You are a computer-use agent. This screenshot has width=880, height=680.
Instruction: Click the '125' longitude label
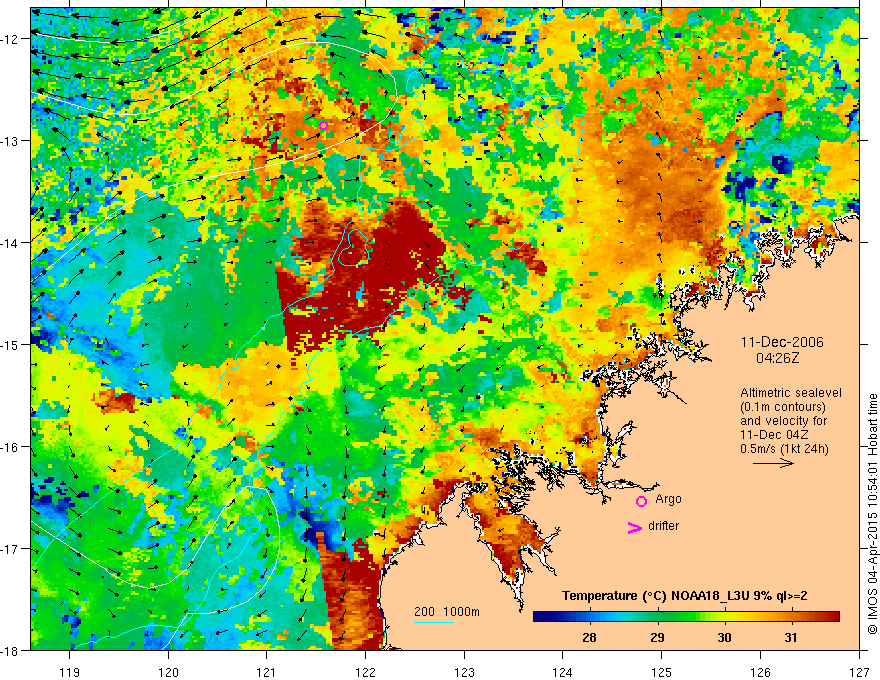coord(662,672)
